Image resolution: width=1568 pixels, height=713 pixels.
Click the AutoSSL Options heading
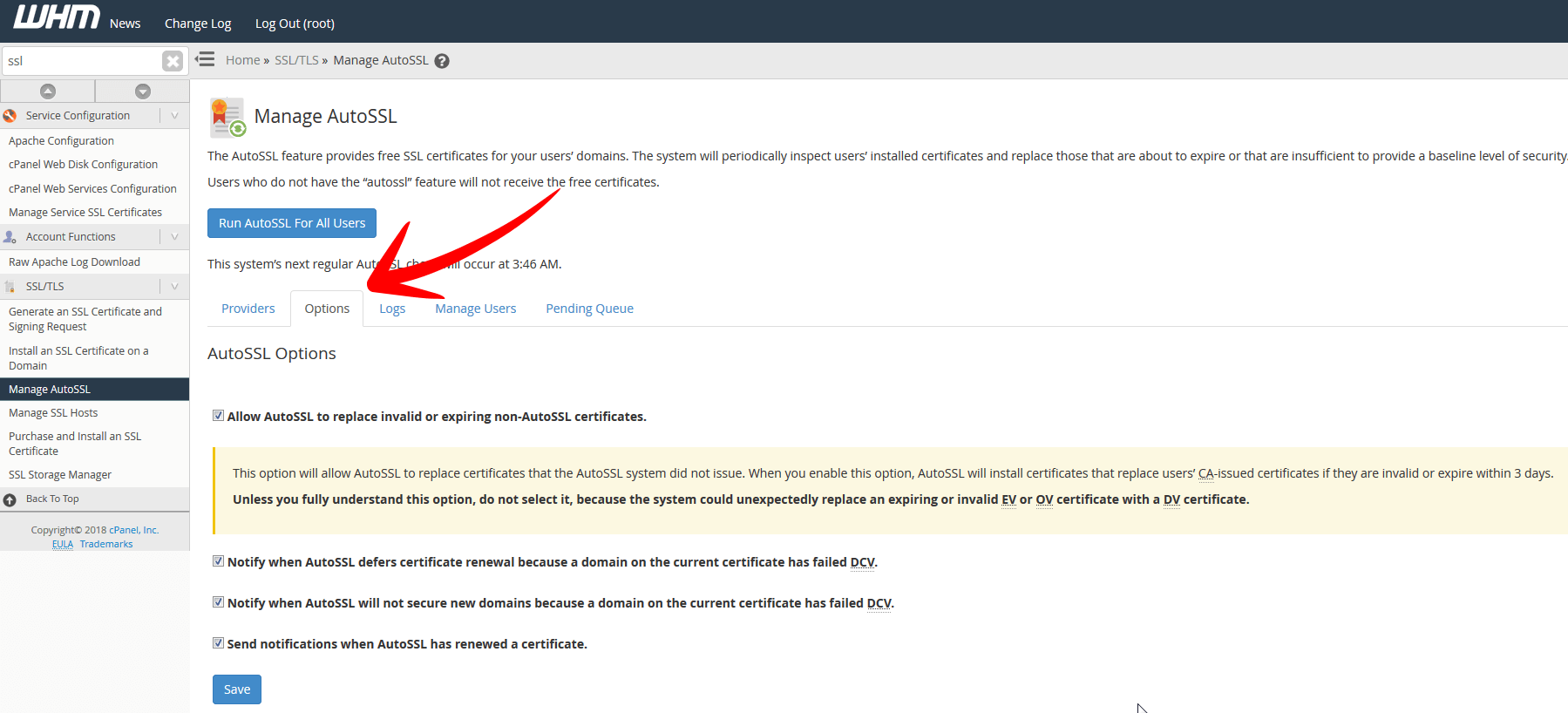pyautogui.click(x=272, y=354)
